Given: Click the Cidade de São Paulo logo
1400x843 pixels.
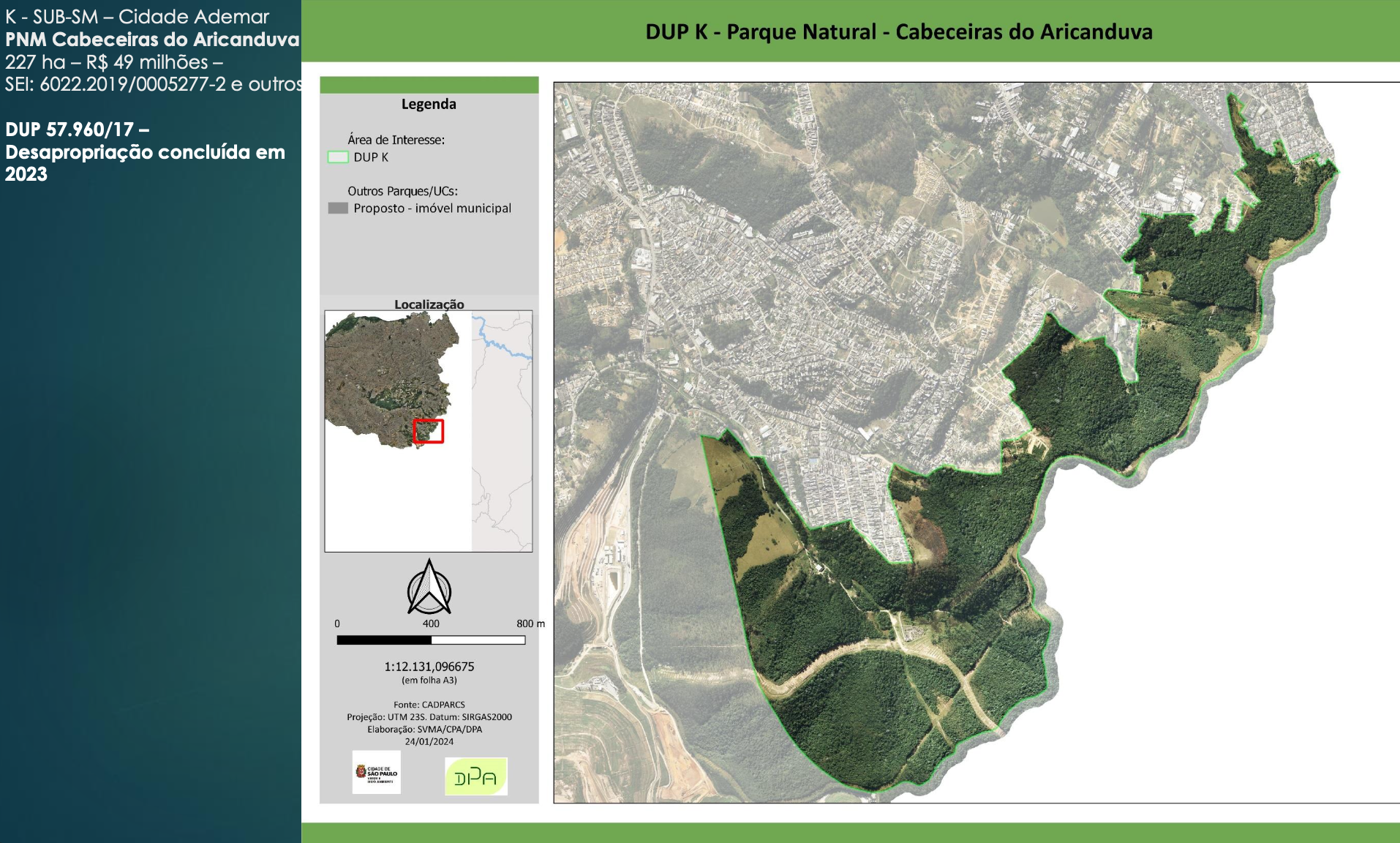Looking at the screenshot, I should pyautogui.click(x=376, y=773).
